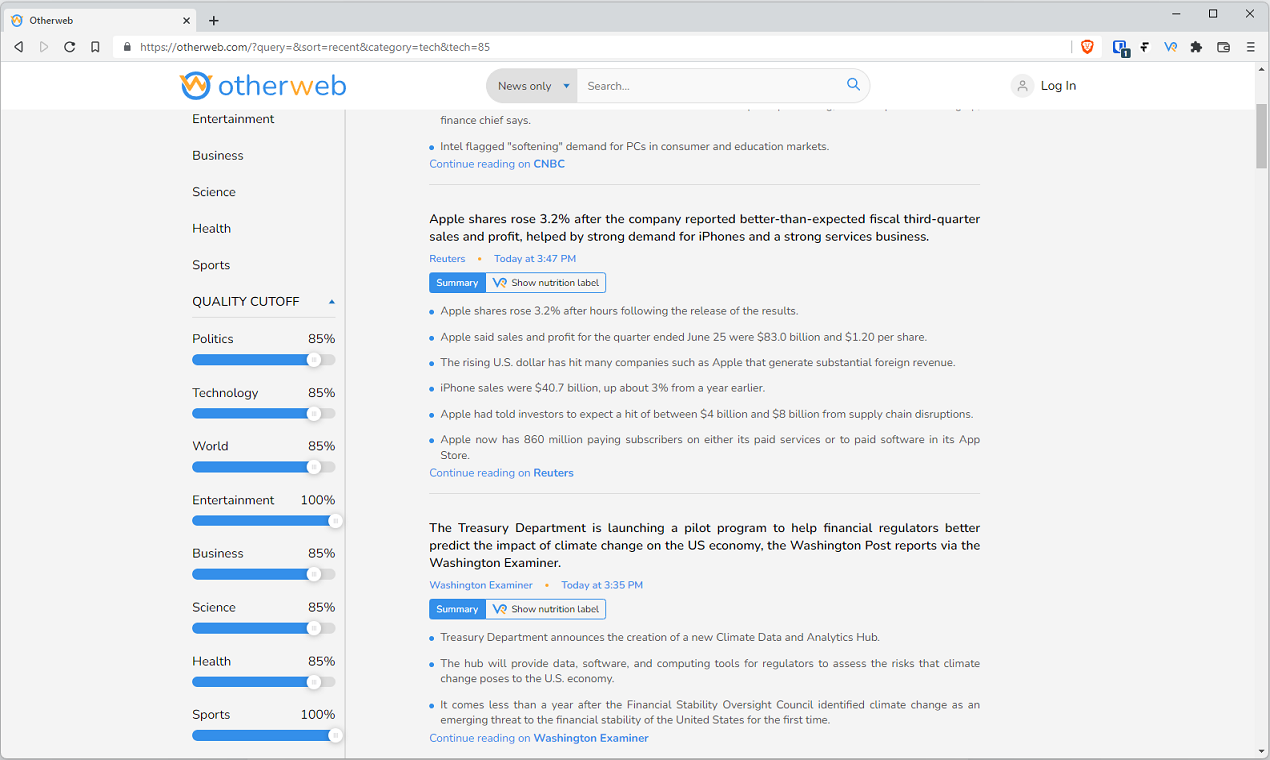Adjust the Technology quality slider

pyautogui.click(x=314, y=413)
